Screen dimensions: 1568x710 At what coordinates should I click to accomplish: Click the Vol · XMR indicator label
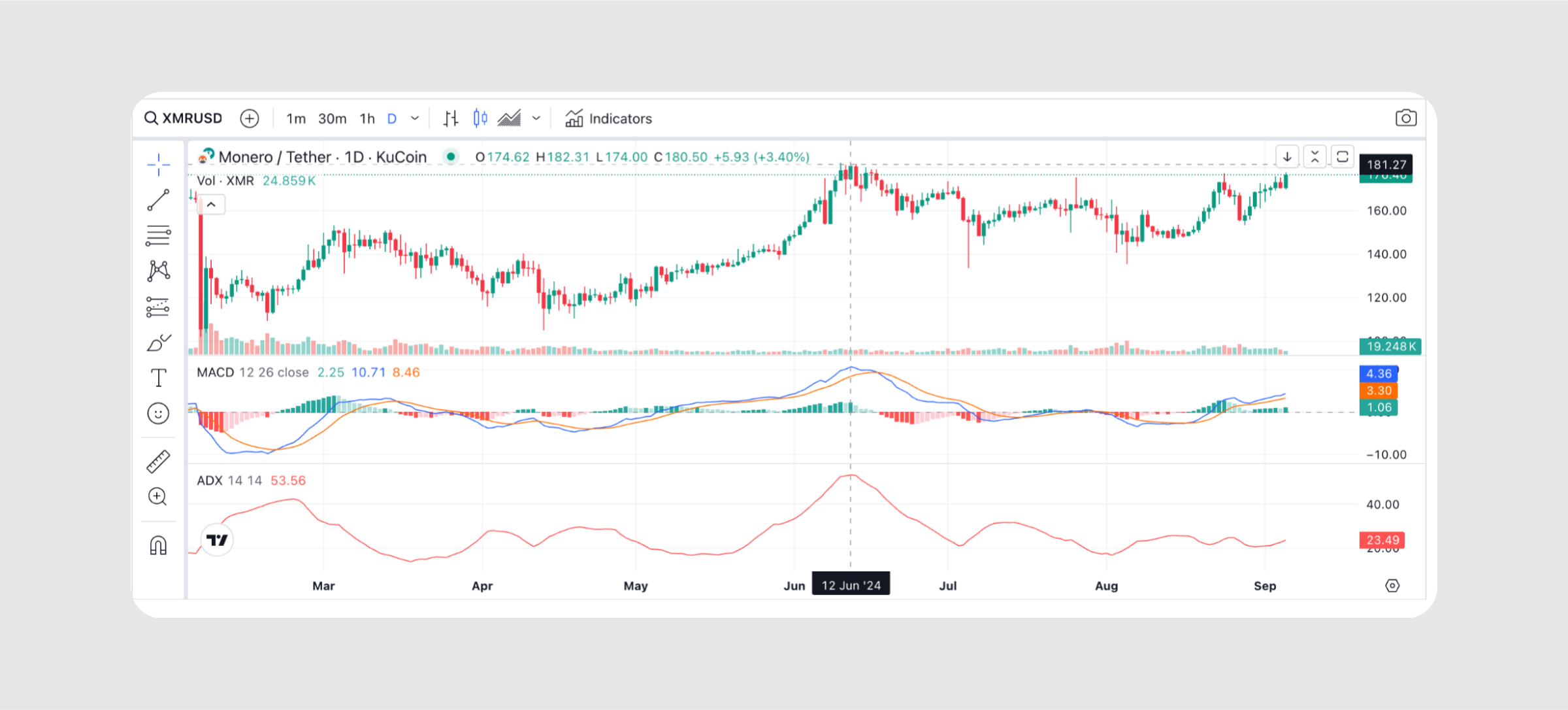225,180
